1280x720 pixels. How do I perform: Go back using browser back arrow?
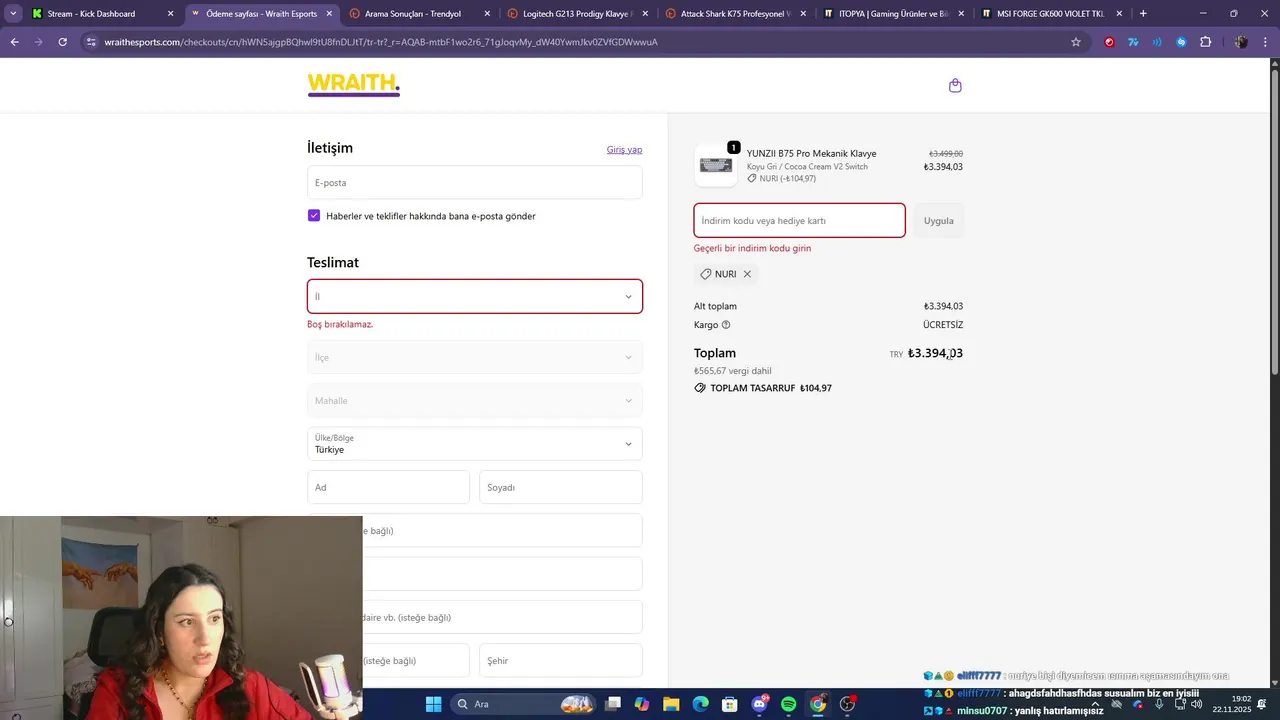click(14, 42)
